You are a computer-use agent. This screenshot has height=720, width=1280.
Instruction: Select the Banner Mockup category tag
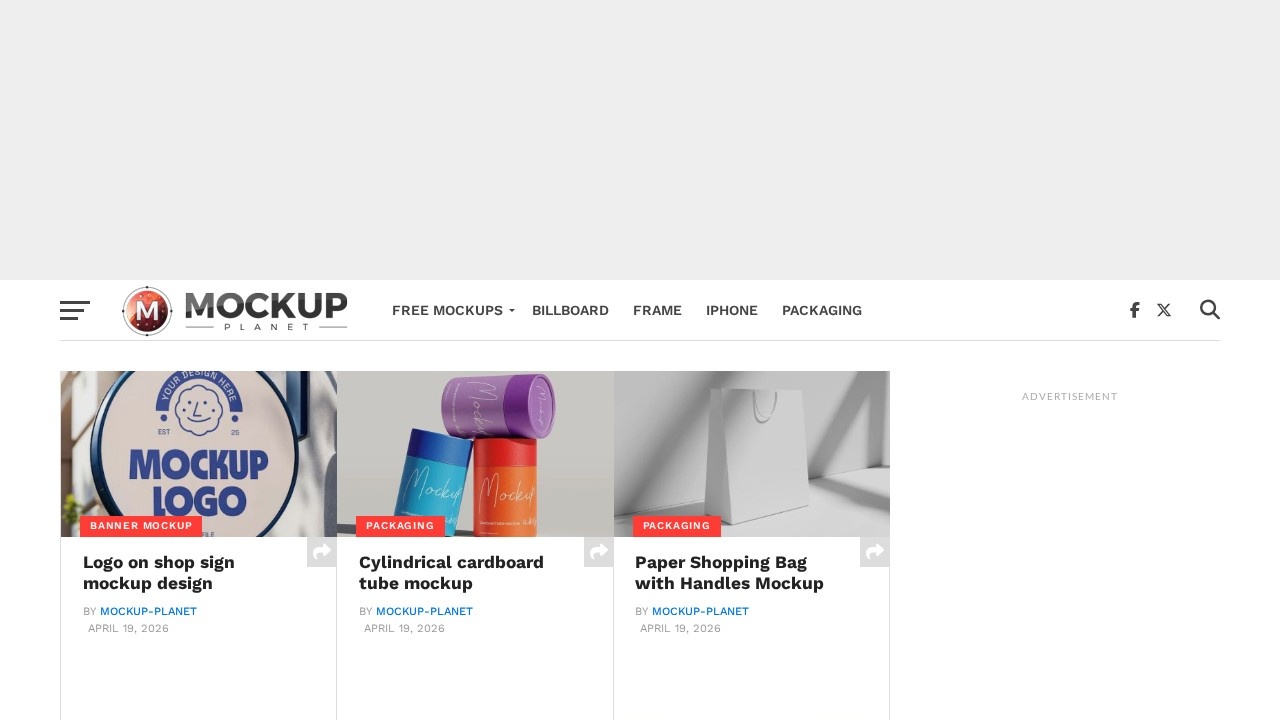point(141,526)
